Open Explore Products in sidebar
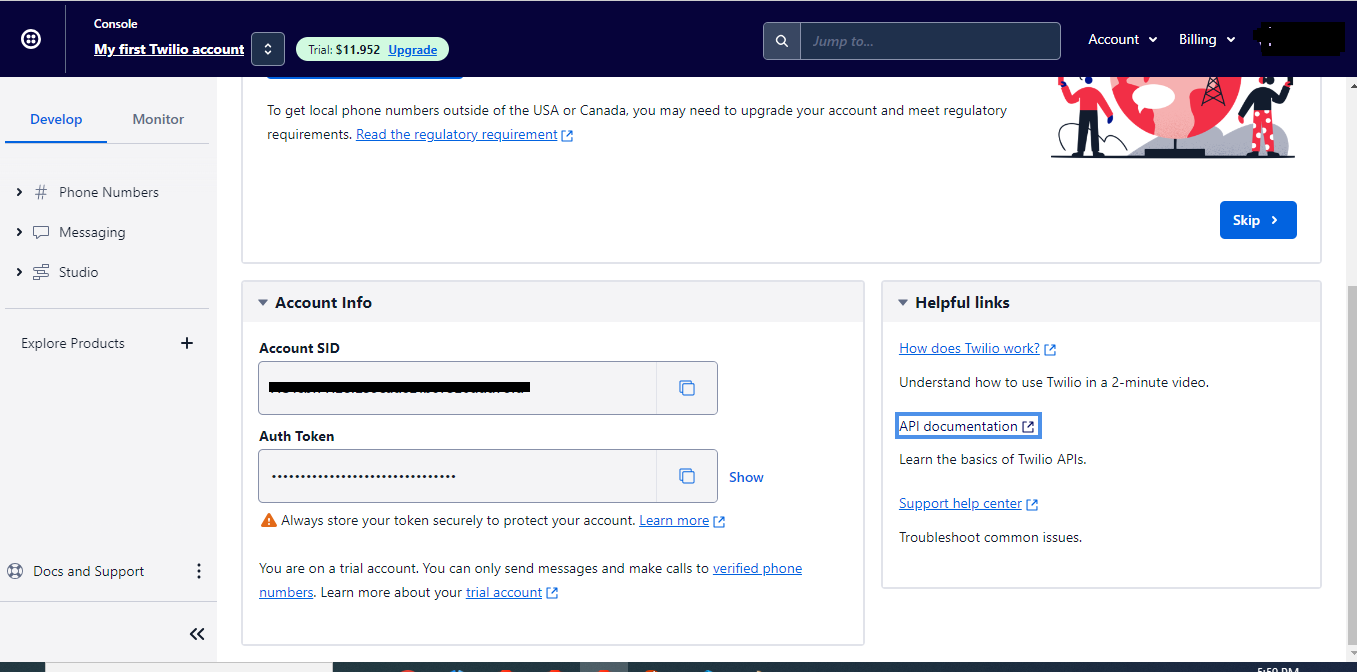Image resolution: width=1357 pixels, height=672 pixels. (x=73, y=343)
